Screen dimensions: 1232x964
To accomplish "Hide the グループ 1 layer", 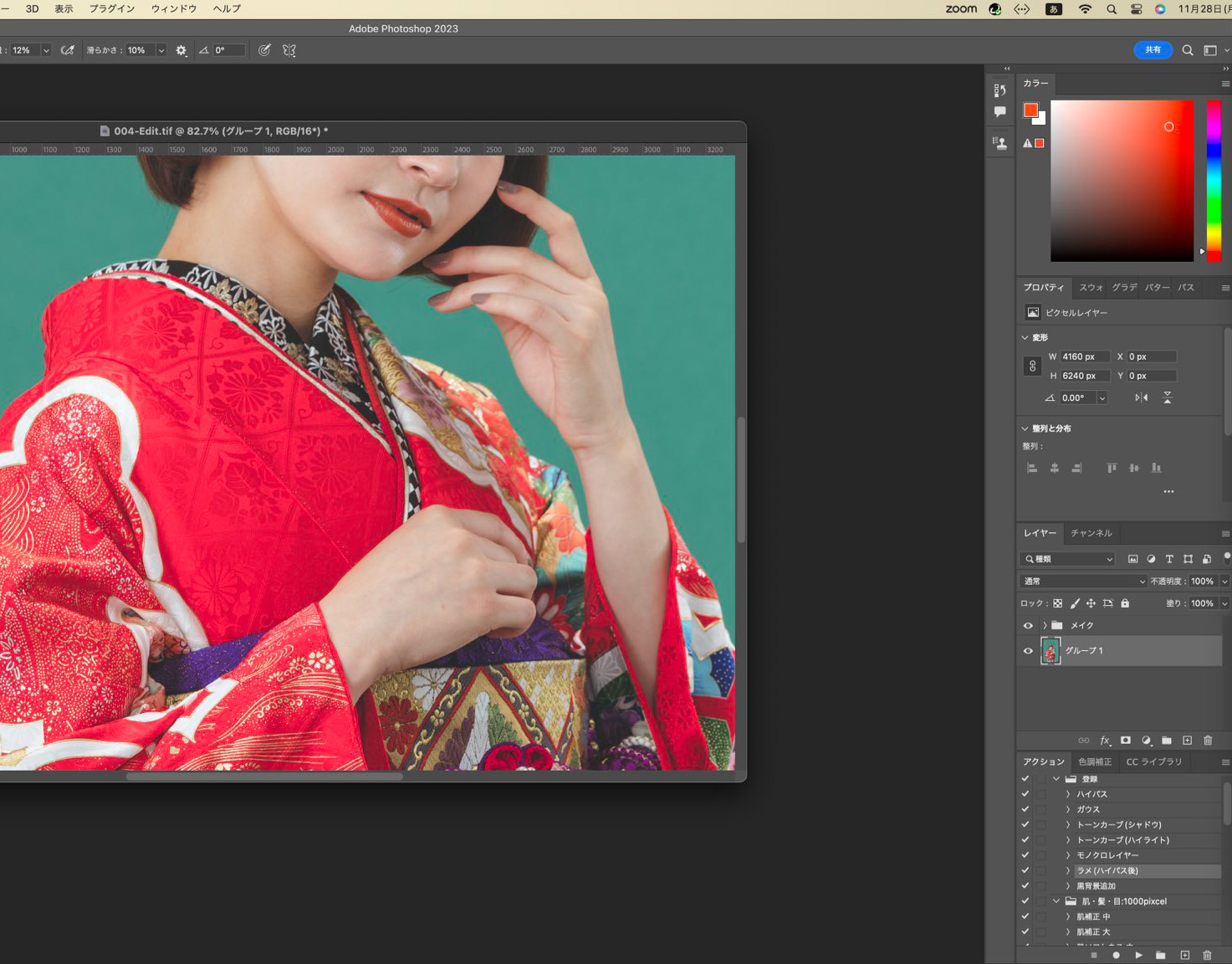I will pyautogui.click(x=1028, y=650).
